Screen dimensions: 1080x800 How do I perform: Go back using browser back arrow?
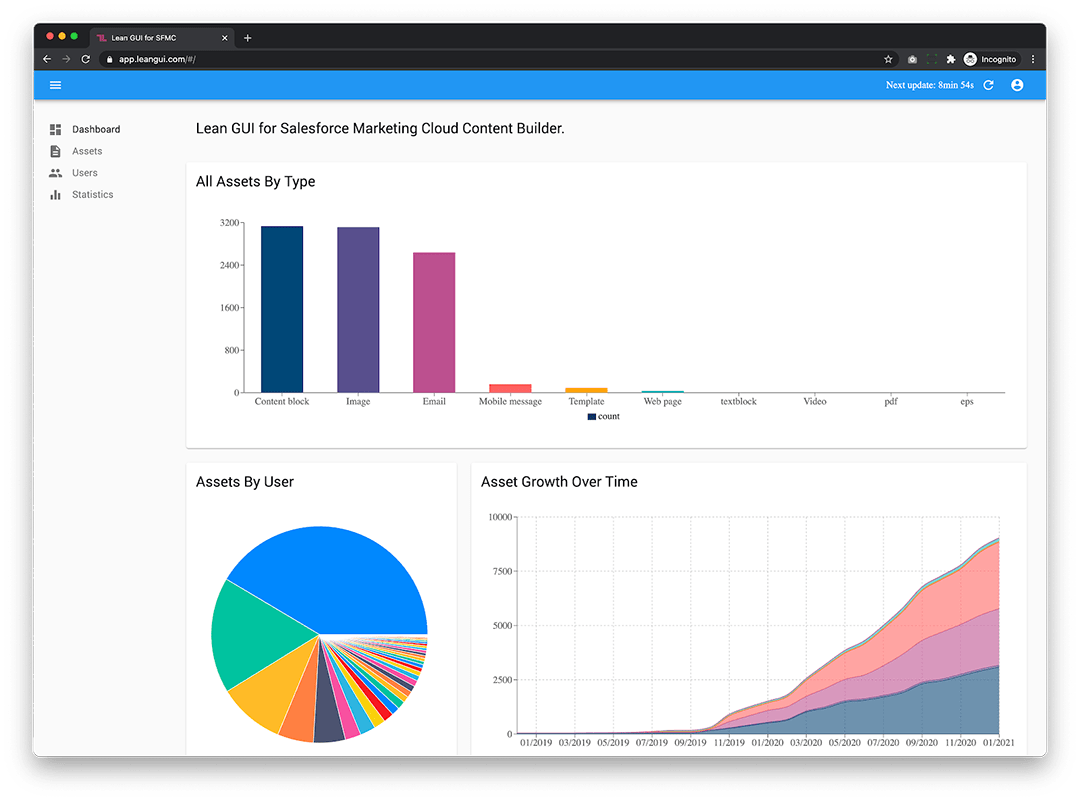coord(47,59)
